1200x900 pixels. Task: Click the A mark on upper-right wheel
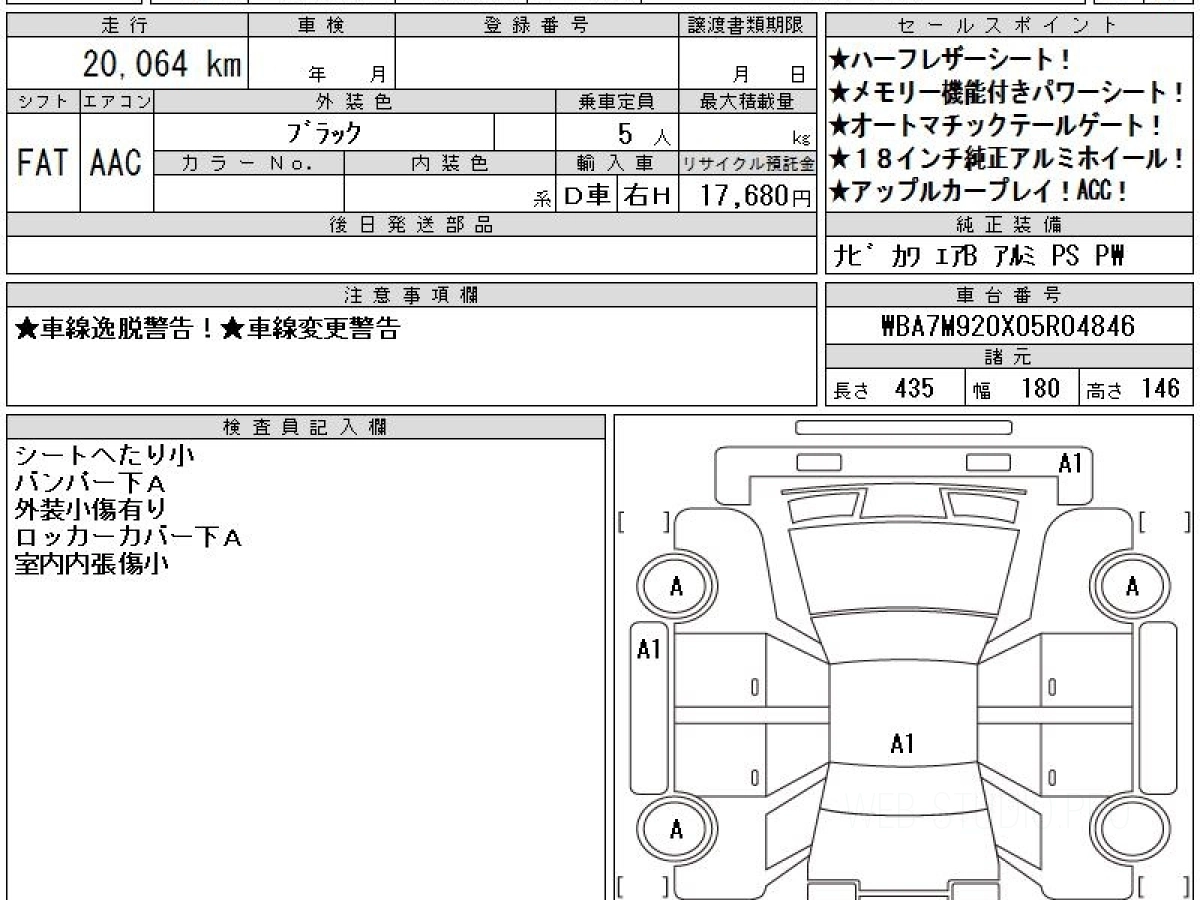(1132, 587)
